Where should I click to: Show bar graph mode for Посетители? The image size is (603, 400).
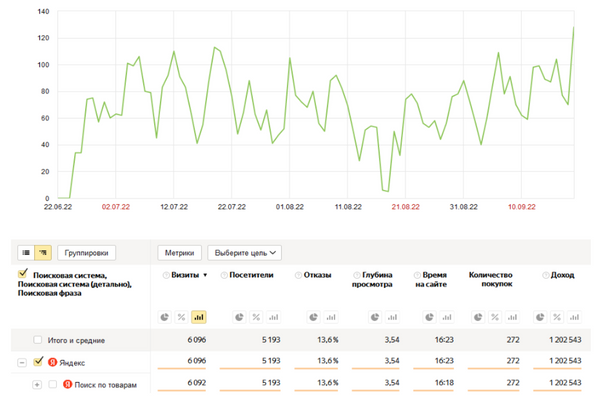click(x=273, y=317)
